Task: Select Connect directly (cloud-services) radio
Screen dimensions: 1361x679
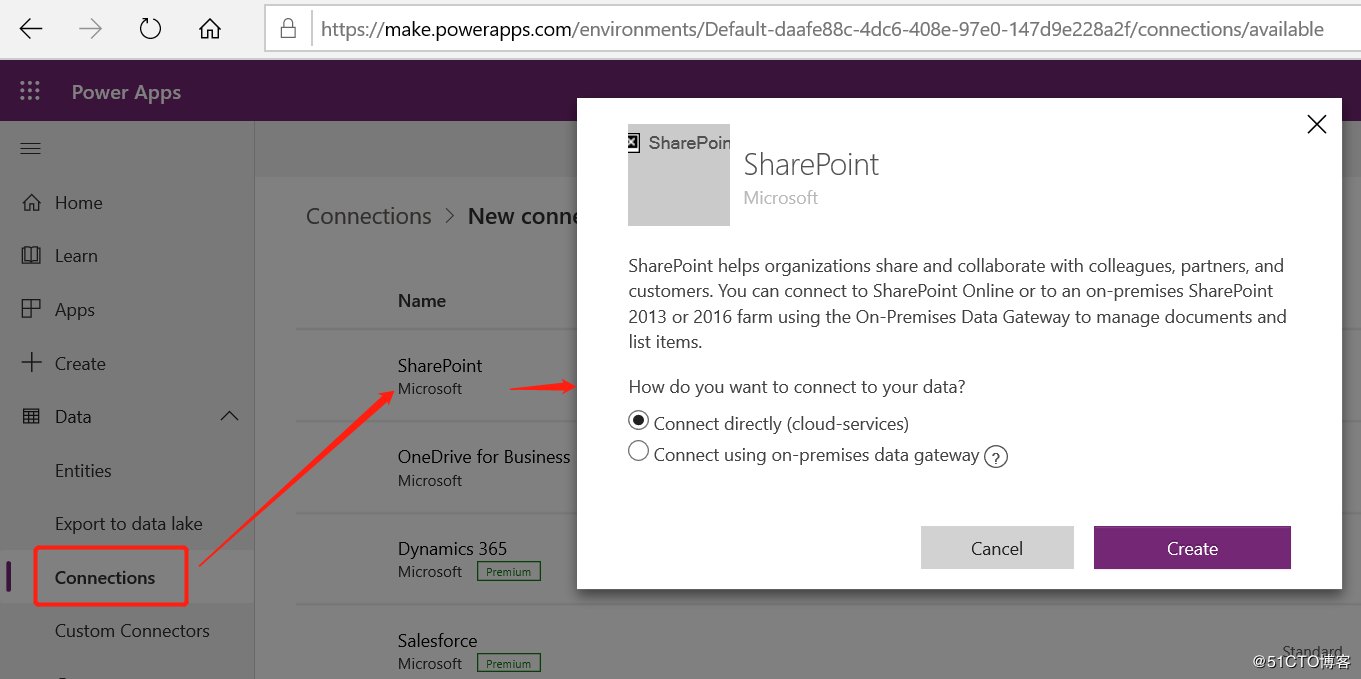Action: 638,420
